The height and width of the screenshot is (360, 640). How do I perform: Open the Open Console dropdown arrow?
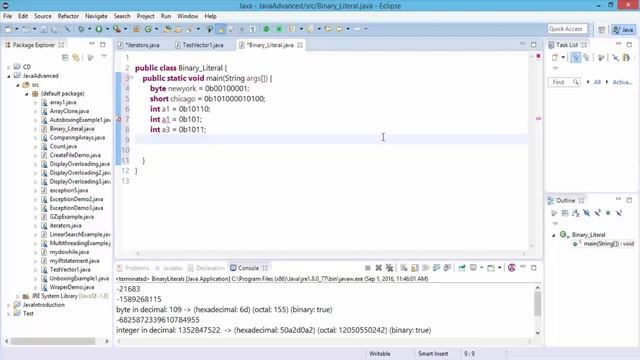tap(499, 268)
